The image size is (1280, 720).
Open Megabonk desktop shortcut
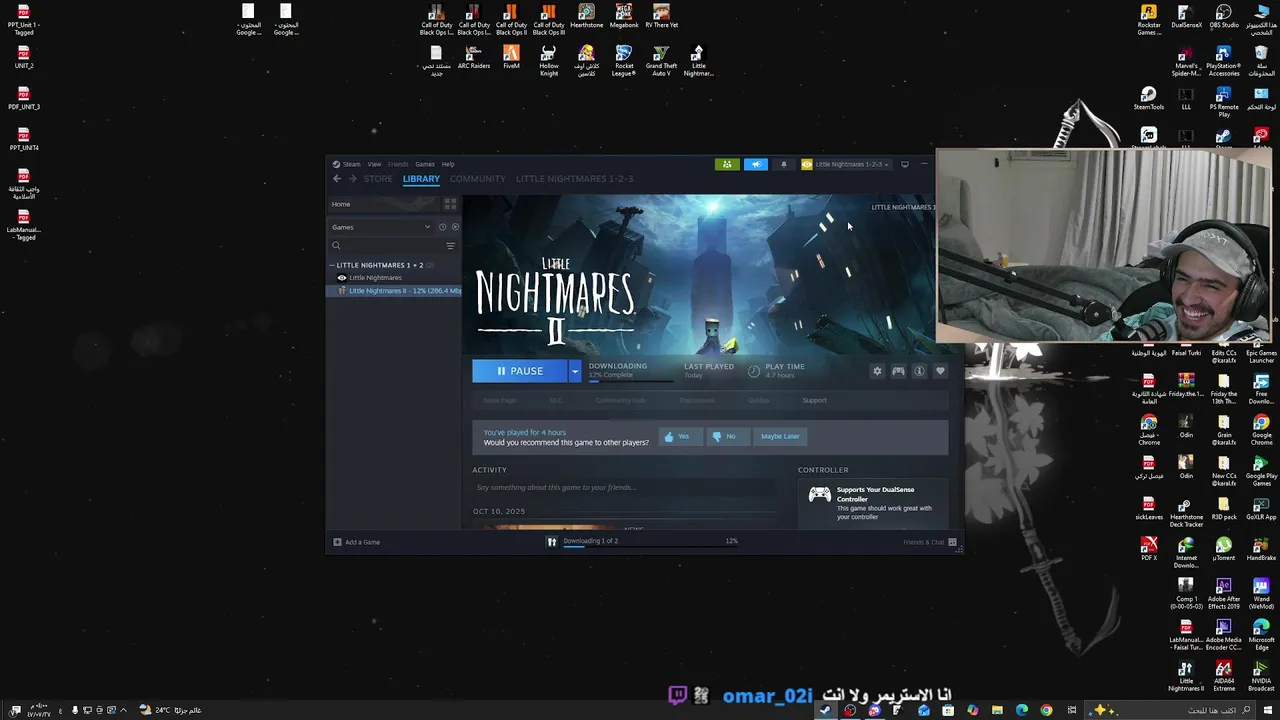click(x=624, y=17)
